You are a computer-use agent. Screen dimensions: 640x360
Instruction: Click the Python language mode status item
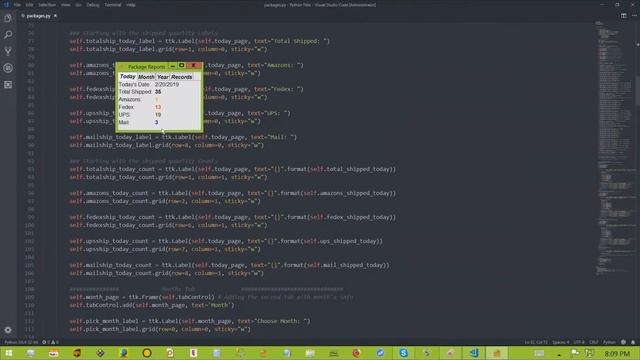(609, 342)
